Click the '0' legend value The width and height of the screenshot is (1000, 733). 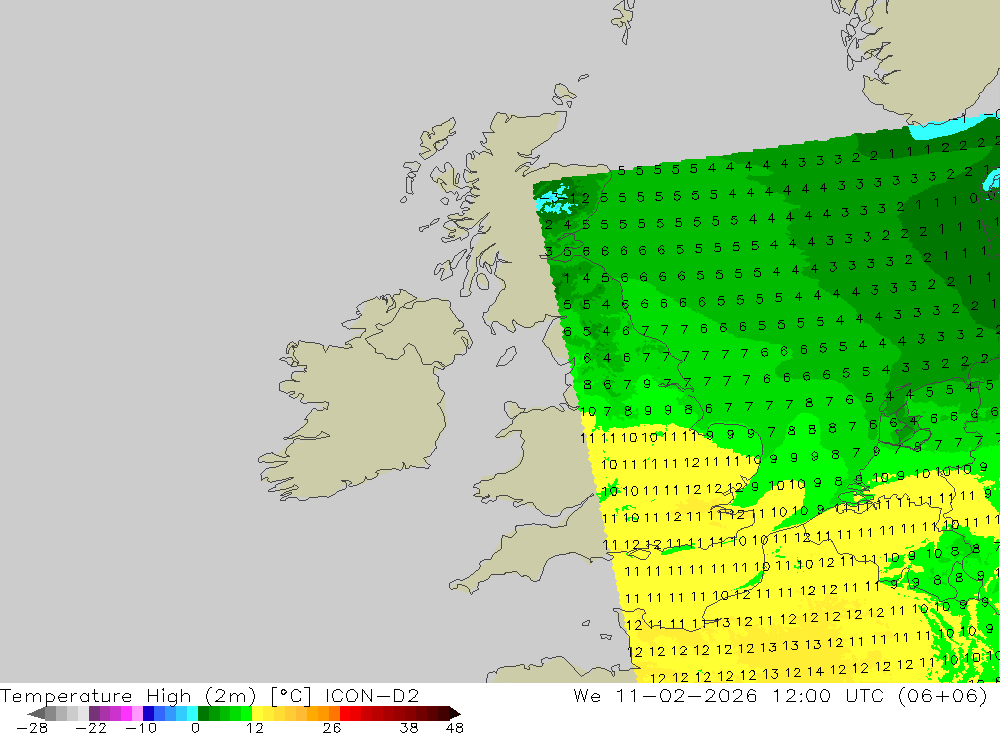(195, 727)
